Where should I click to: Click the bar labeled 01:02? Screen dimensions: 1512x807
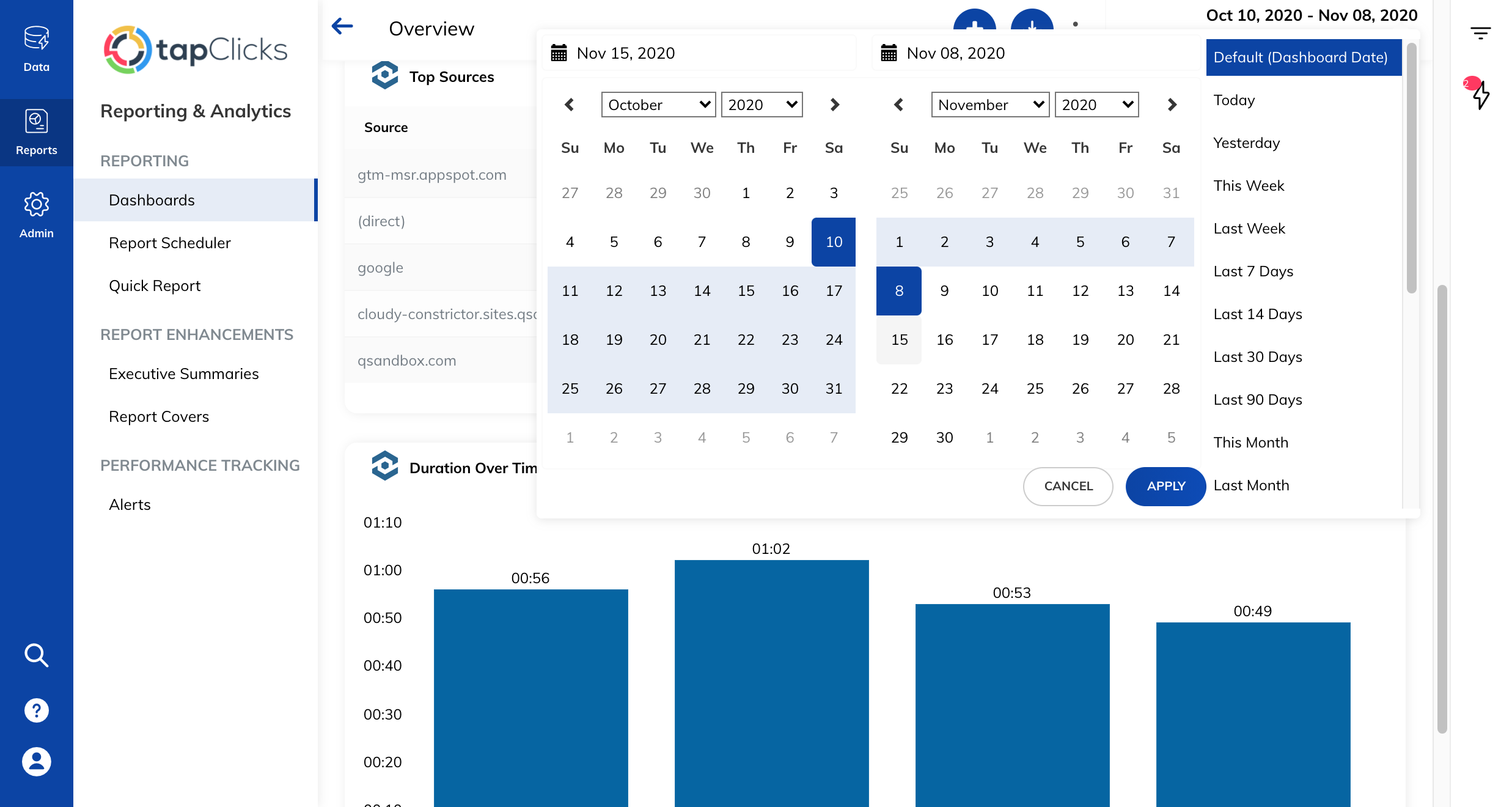[x=771, y=684]
